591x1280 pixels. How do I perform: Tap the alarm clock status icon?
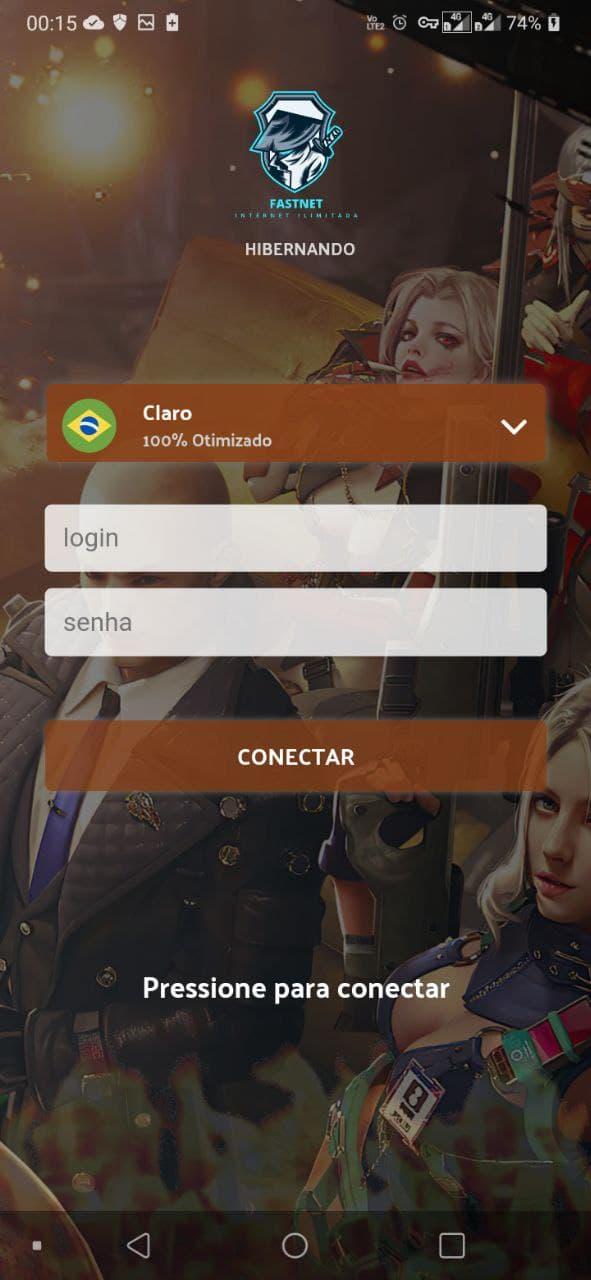click(399, 22)
